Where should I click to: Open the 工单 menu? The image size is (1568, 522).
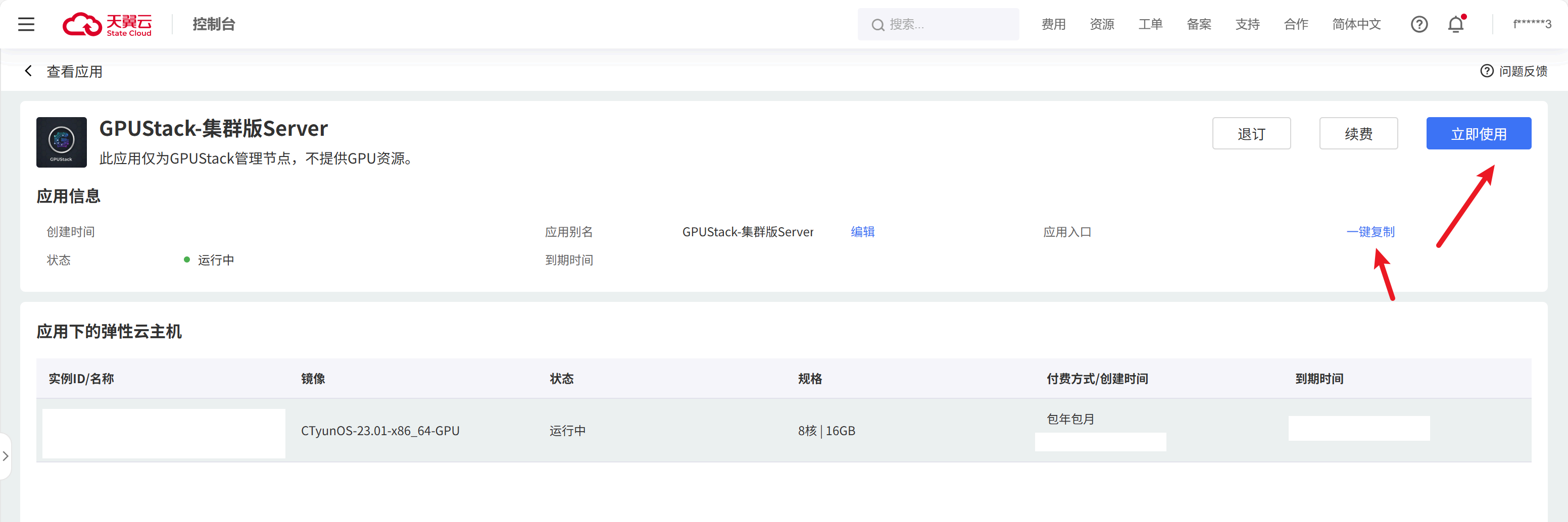point(1150,24)
